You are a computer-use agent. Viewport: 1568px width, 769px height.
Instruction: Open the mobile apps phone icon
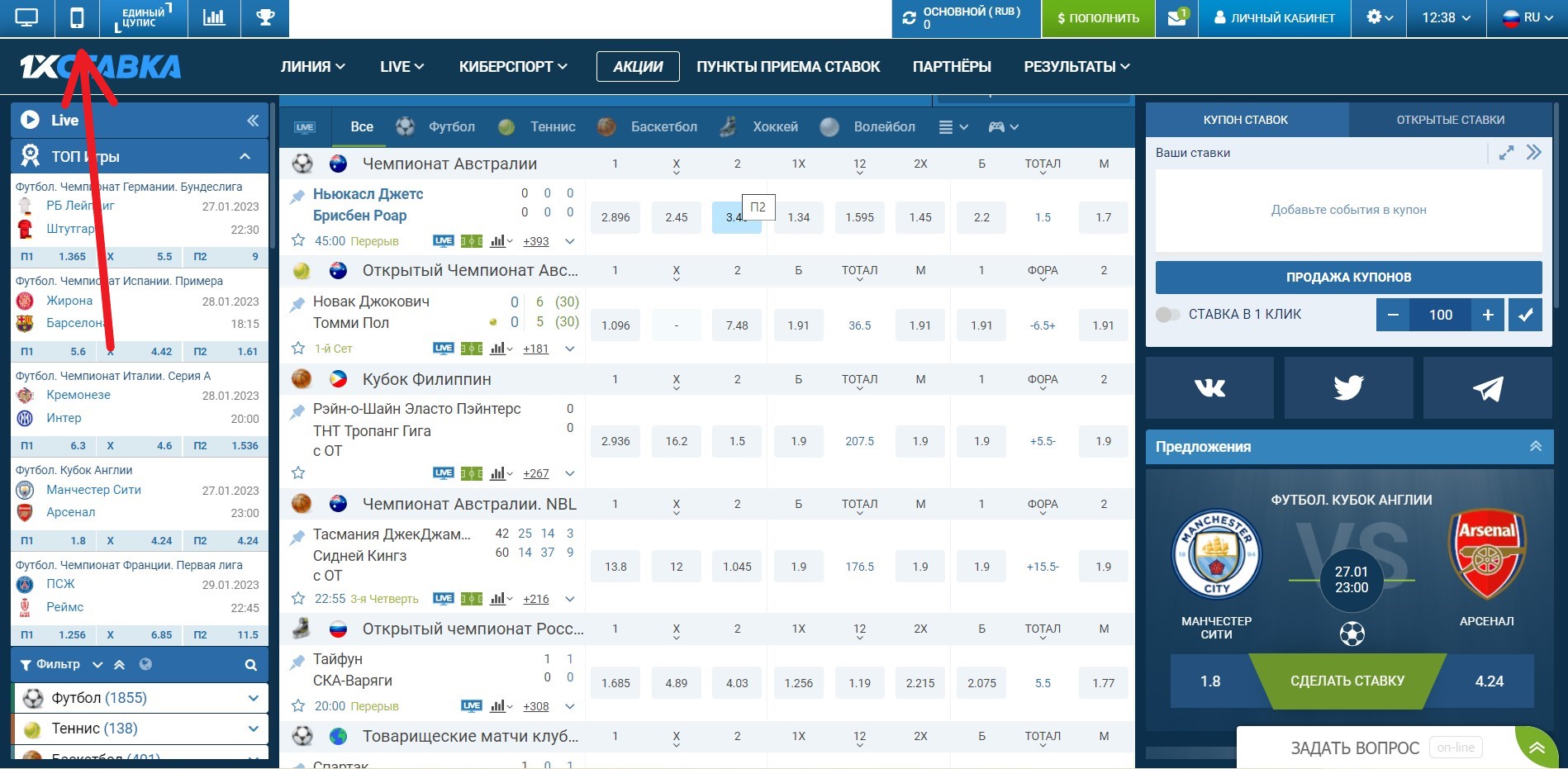point(77,18)
